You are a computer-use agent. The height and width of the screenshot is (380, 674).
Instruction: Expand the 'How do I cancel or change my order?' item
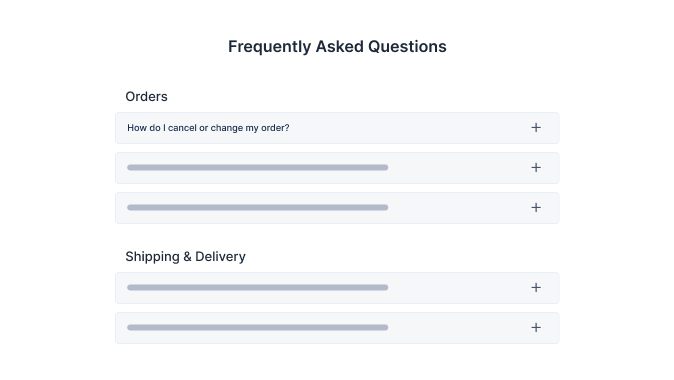[337, 128]
